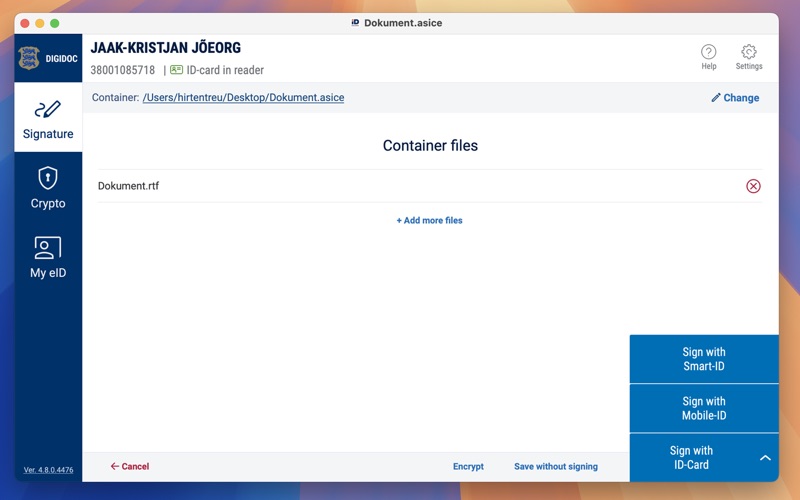Minimize the window with the yellow button
800x500 pixels.
(40, 23)
